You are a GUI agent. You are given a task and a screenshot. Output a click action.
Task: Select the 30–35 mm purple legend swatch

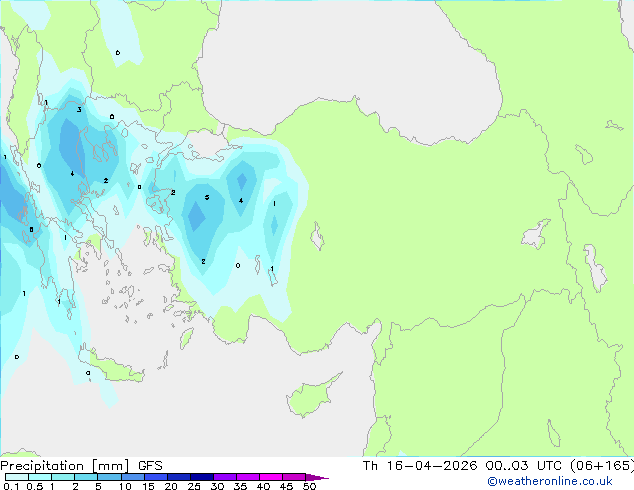tap(224, 477)
